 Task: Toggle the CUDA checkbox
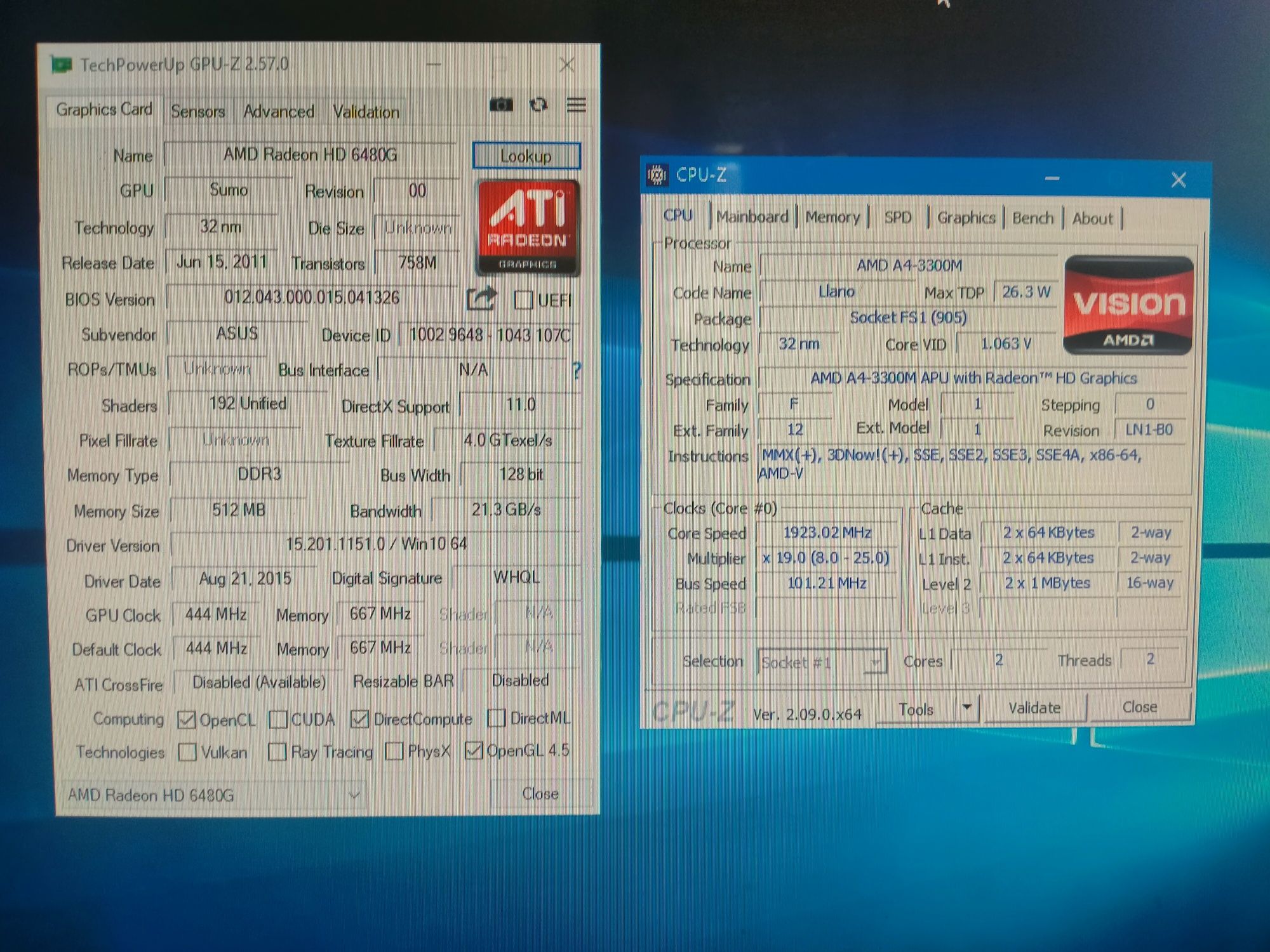(277, 719)
